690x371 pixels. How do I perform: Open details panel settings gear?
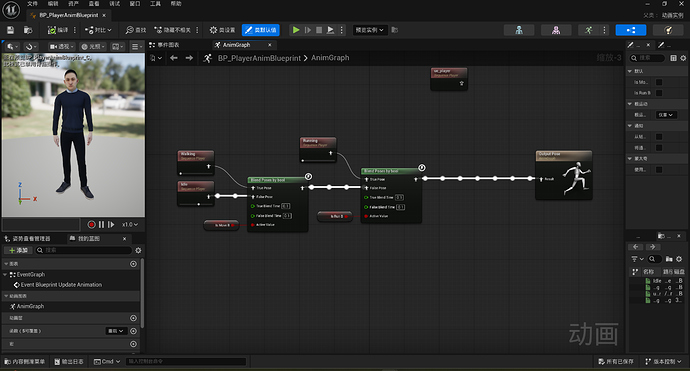(683, 58)
